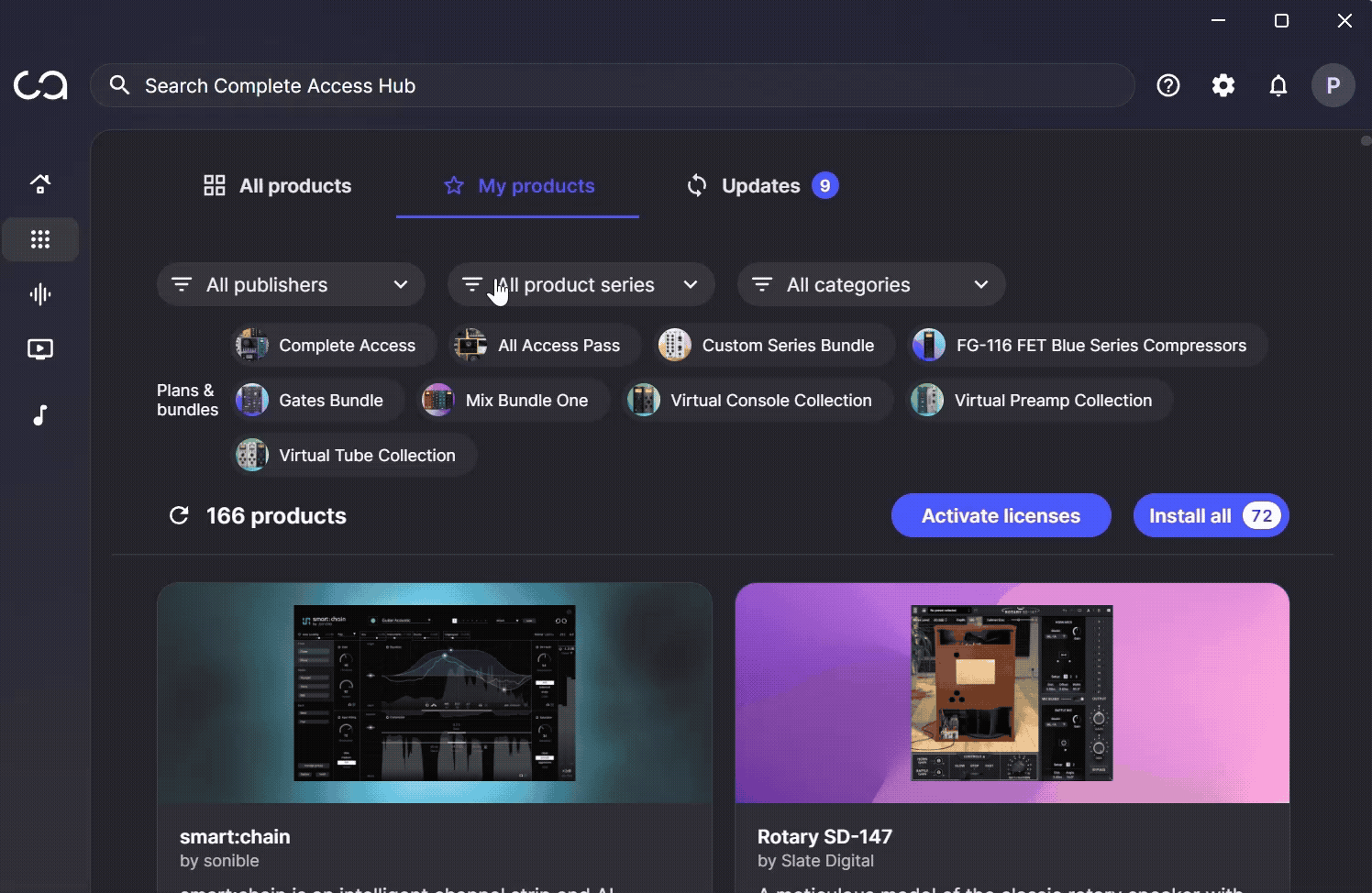
Task: Open the audio waveform sidebar section
Action: point(40,294)
